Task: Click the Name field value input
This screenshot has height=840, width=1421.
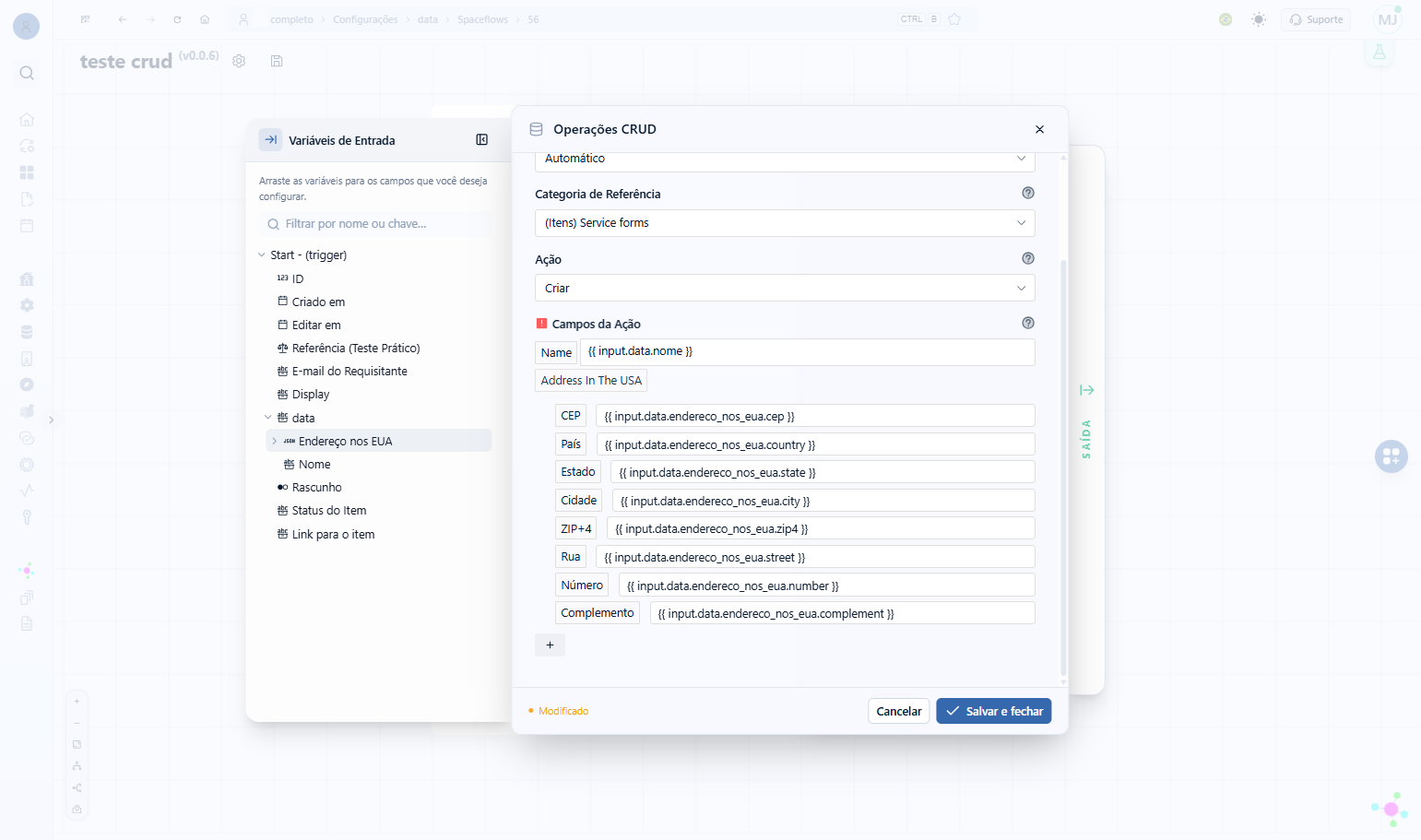Action: click(807, 352)
